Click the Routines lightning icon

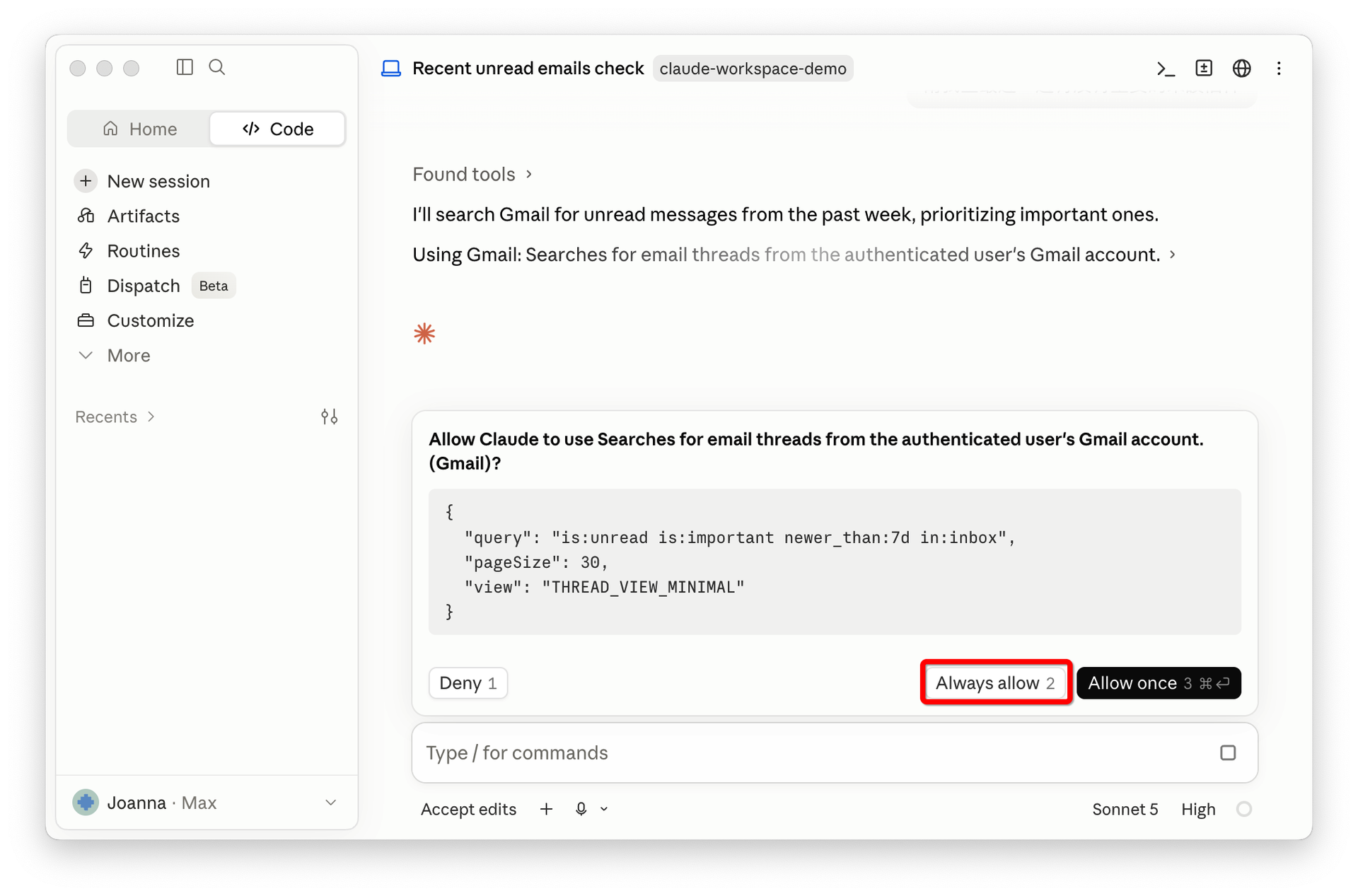[x=86, y=250]
